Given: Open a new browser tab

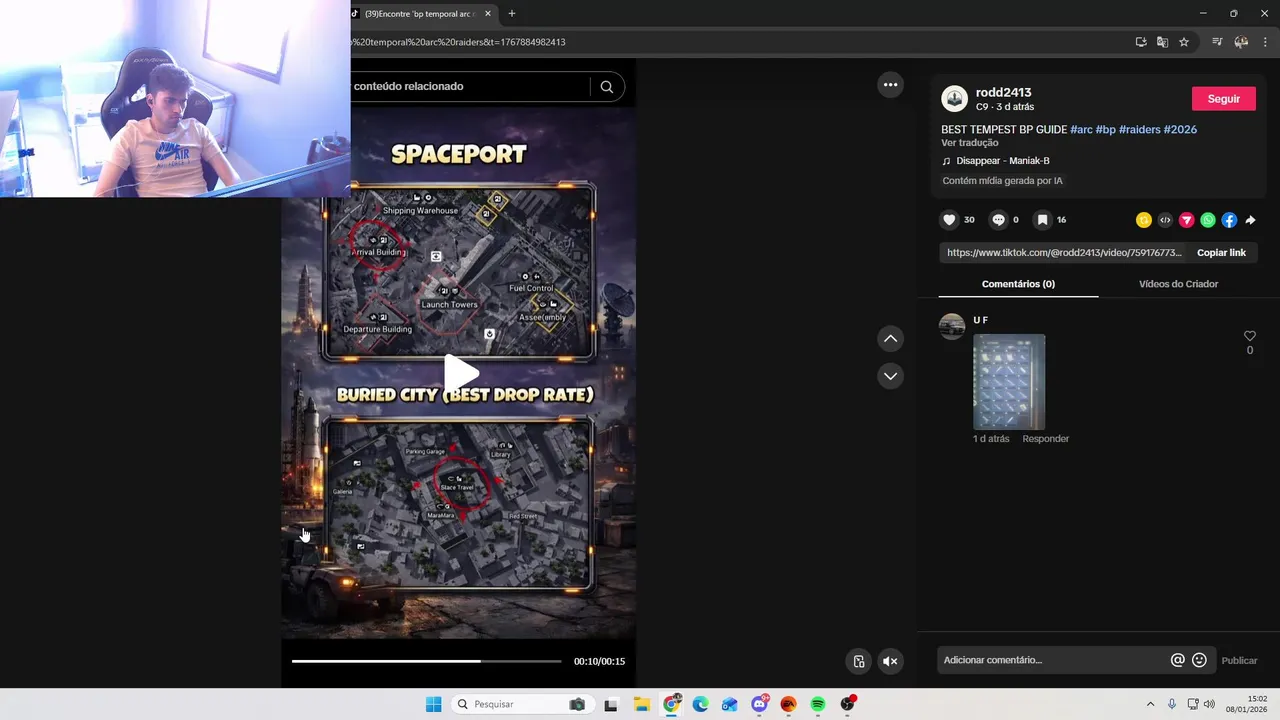Looking at the screenshot, I should click(512, 14).
